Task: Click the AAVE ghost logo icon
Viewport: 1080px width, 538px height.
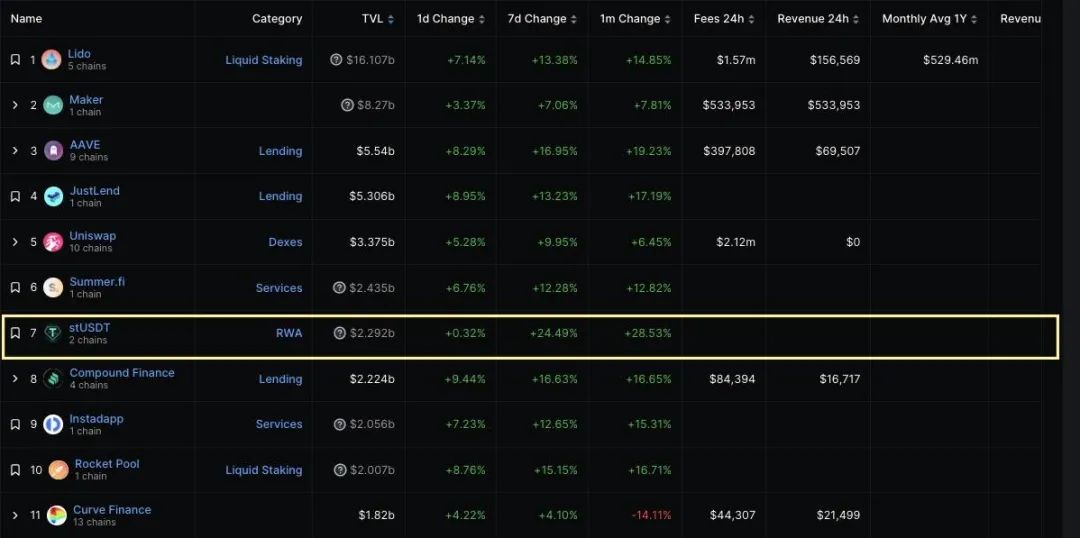Action: (x=54, y=151)
